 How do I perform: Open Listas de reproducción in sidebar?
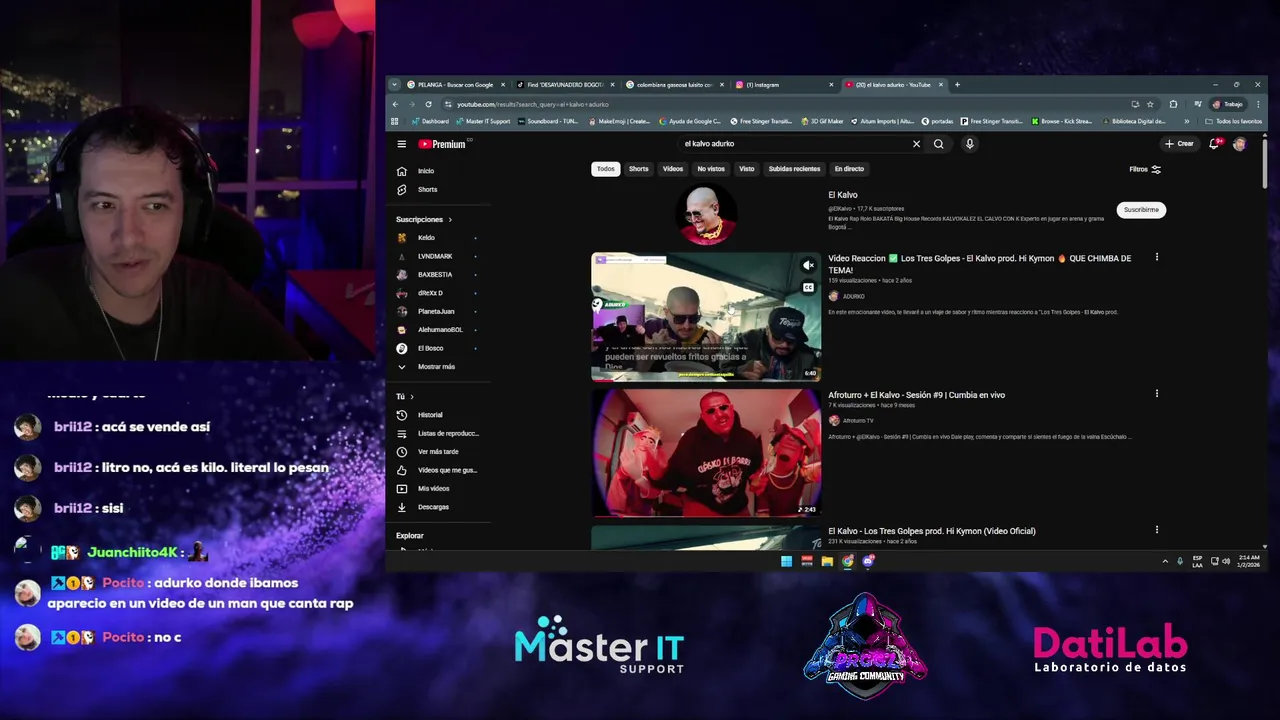pos(440,433)
